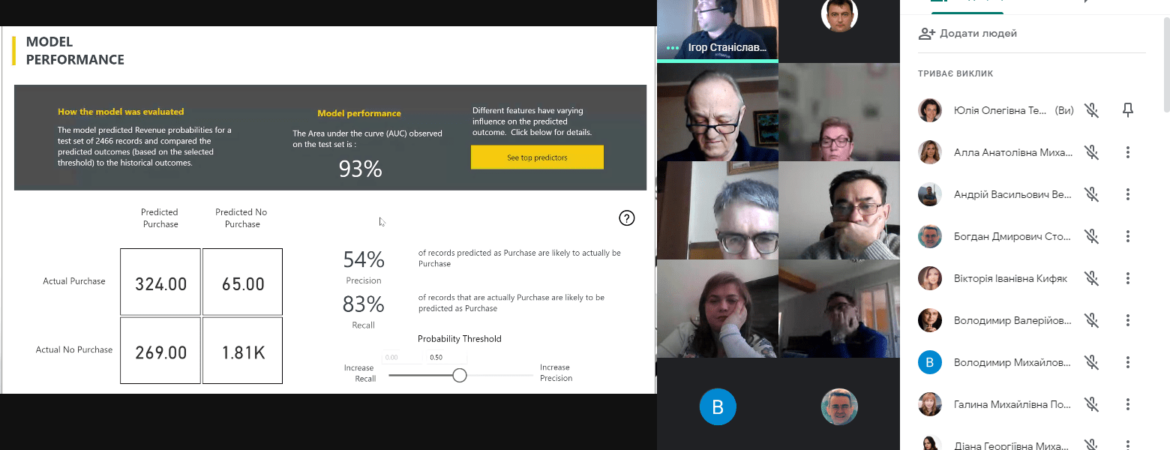Click muted microphone icon for Вікторія Іванівна Кифяк
The image size is (1170, 450).
pyautogui.click(x=1092, y=278)
